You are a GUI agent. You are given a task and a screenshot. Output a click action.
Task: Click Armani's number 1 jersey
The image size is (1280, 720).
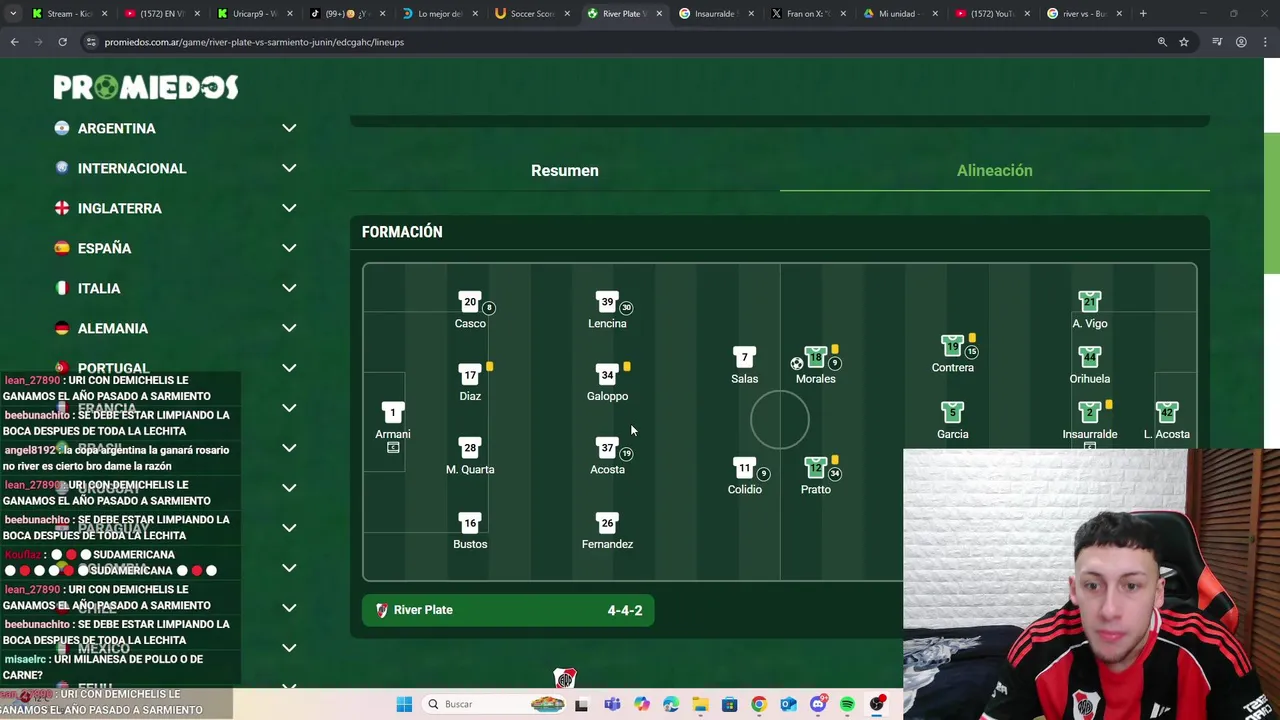pos(393,413)
